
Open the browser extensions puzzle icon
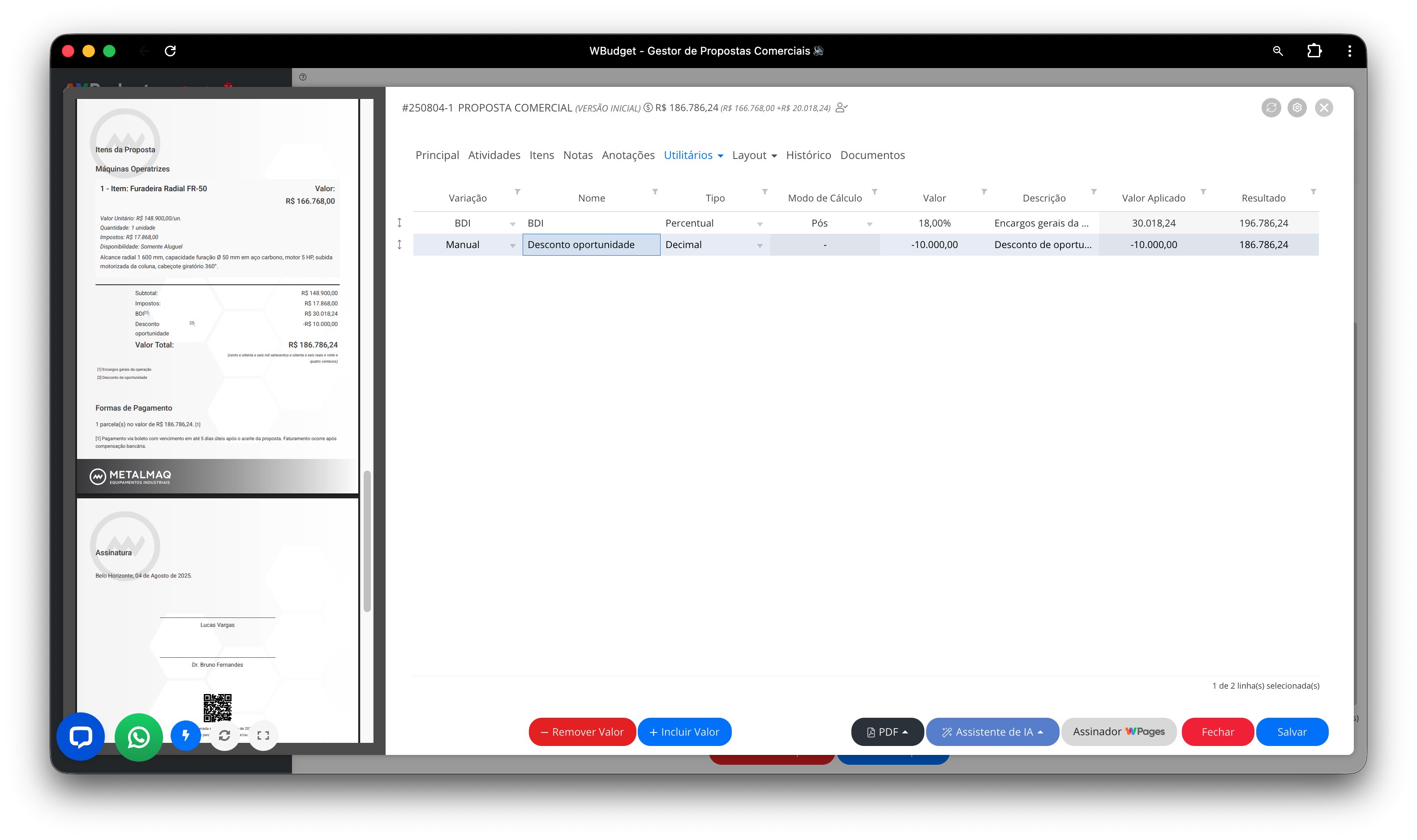click(x=1314, y=51)
